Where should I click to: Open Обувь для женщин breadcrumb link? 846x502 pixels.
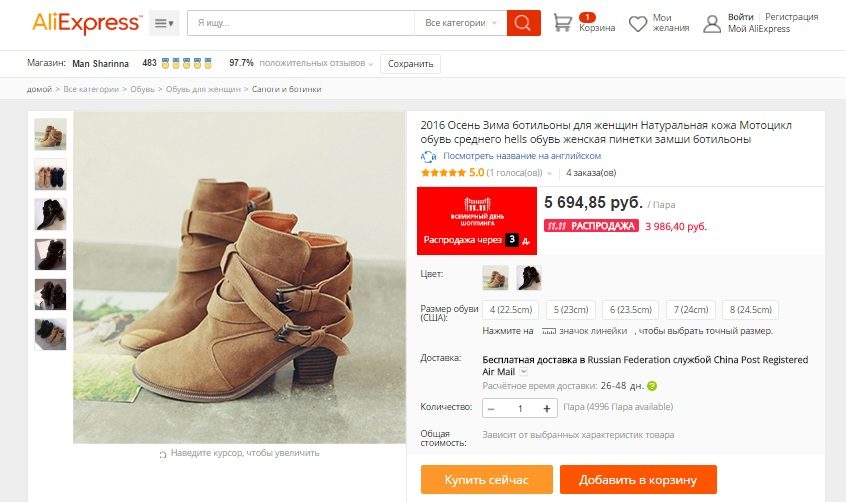tap(203, 89)
